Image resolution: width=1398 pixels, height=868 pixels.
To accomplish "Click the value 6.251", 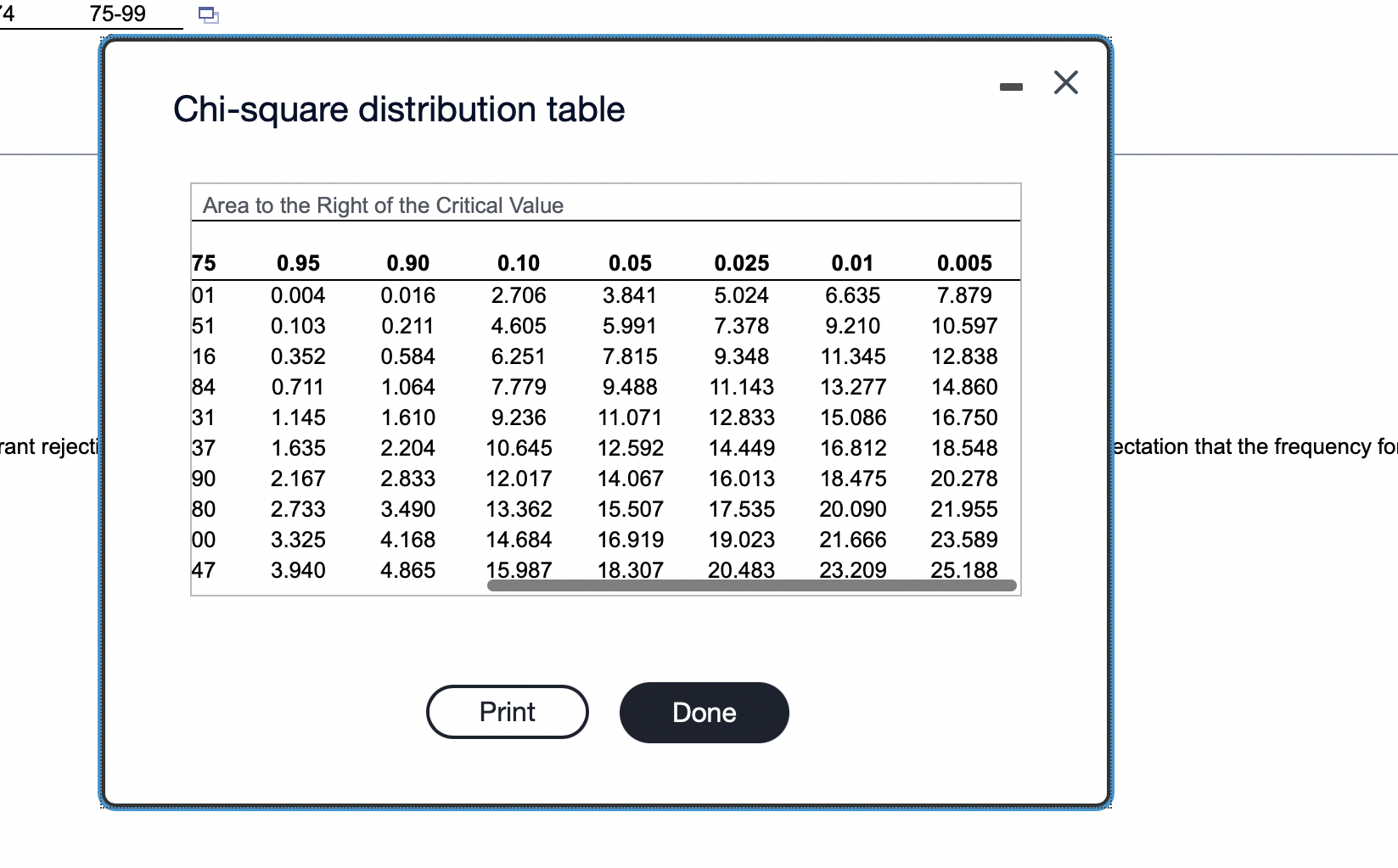I will pyautogui.click(x=519, y=356).
